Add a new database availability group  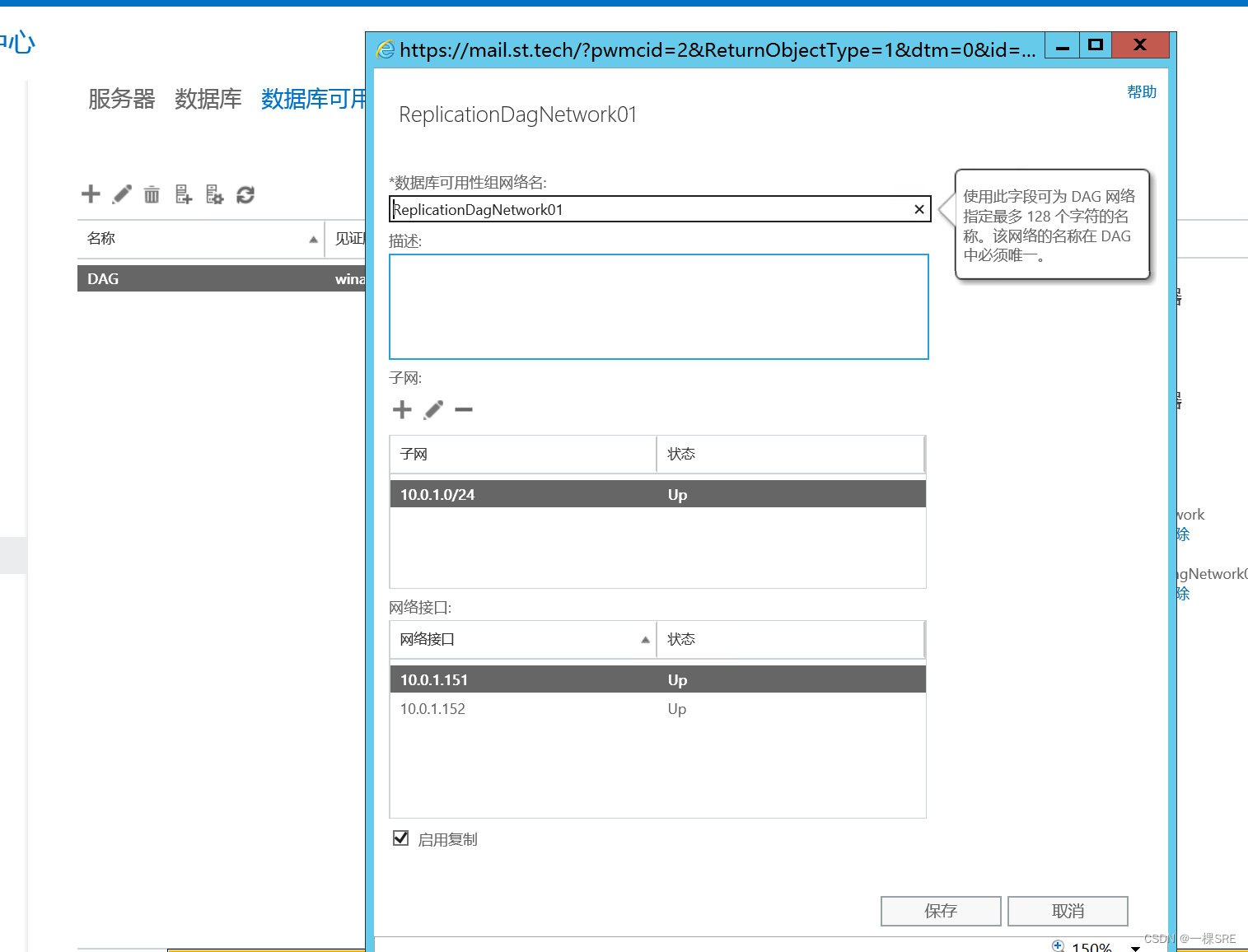[91, 194]
